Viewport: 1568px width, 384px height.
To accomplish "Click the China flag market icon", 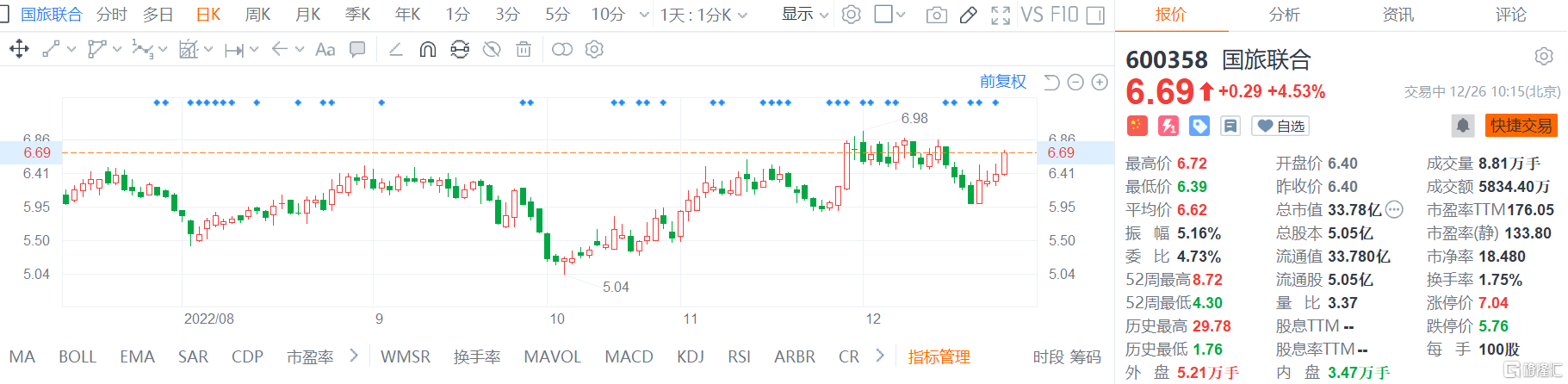I will point(1137,126).
